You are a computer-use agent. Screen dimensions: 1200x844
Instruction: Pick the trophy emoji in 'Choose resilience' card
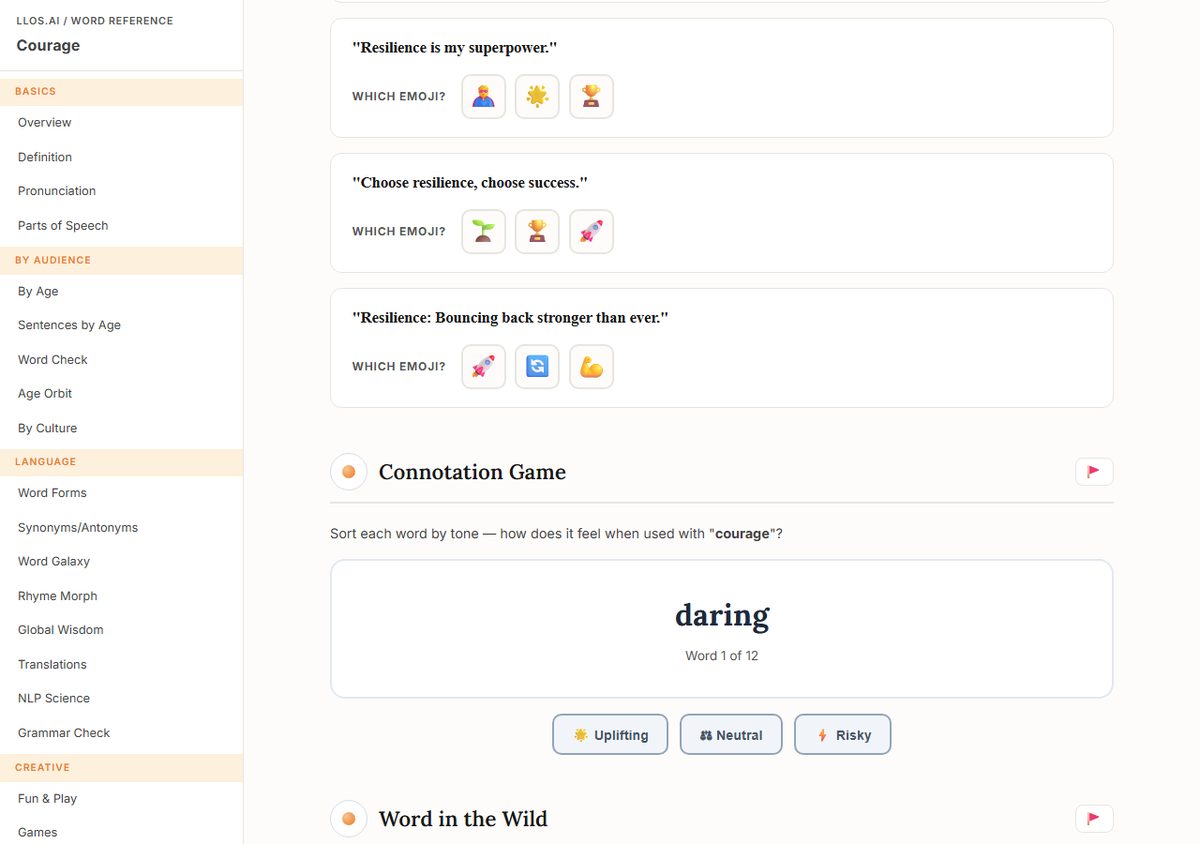pos(537,232)
